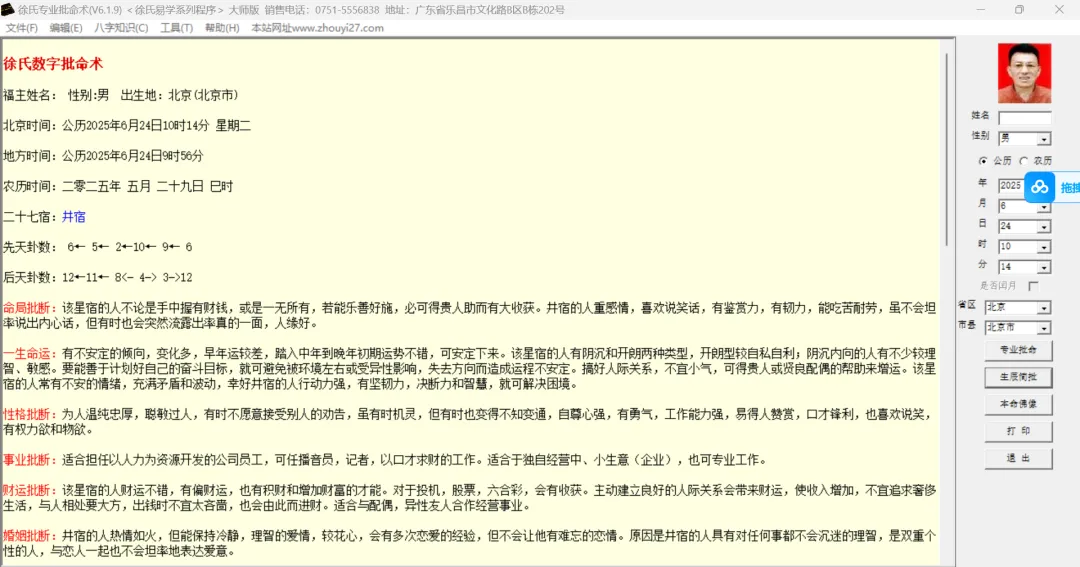Maximize the application window
This screenshot has height=567, width=1080.
[1019, 10]
